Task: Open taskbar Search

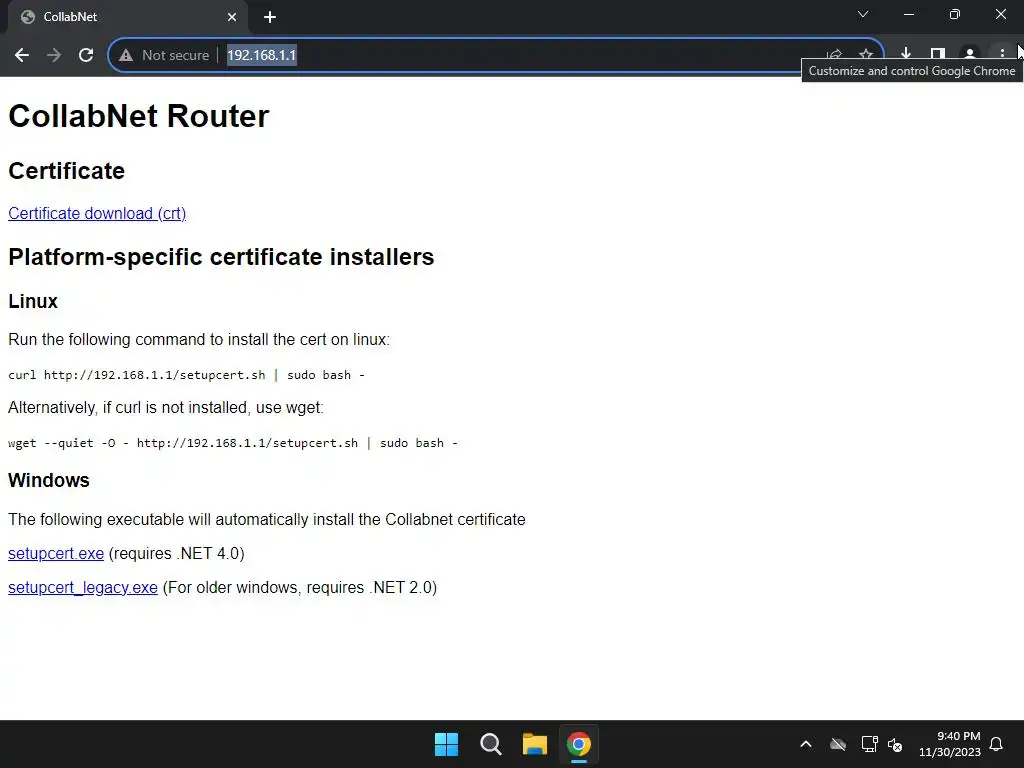Action: [x=490, y=744]
